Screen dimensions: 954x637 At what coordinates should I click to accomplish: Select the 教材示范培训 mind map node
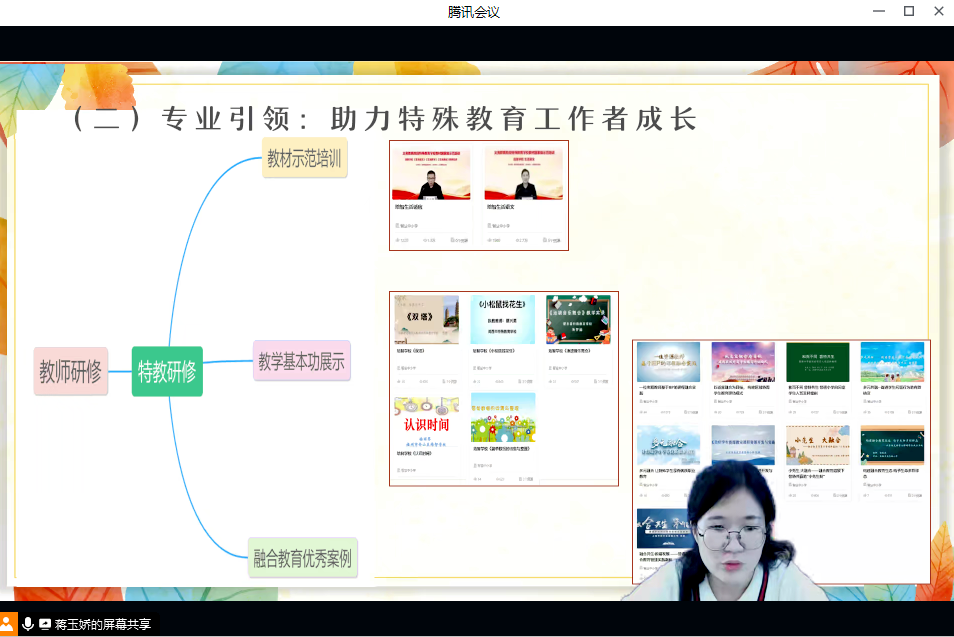point(305,159)
